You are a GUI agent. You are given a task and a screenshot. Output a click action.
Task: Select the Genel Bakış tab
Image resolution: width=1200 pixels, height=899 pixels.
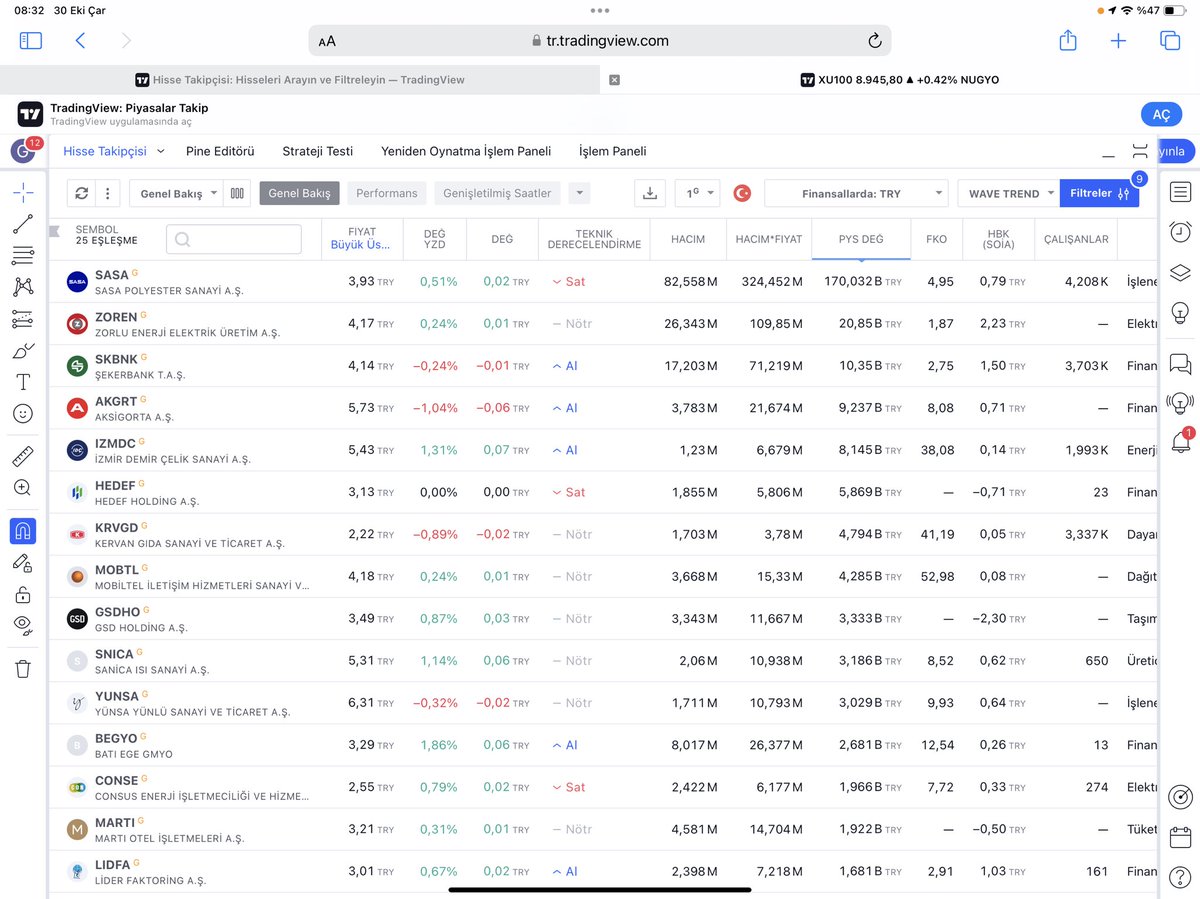pyautogui.click(x=299, y=193)
